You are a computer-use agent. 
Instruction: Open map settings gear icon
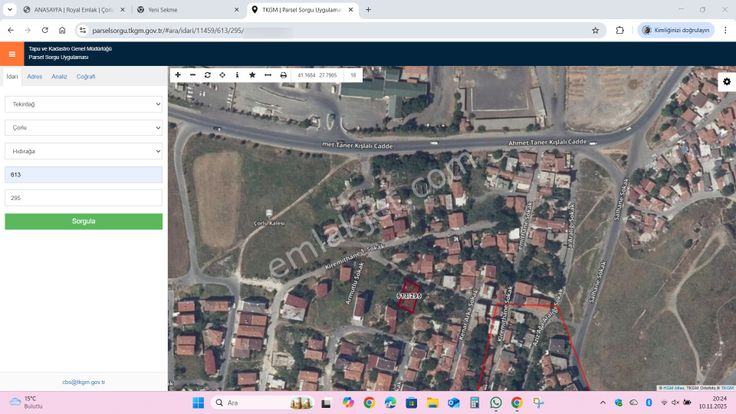click(726, 82)
